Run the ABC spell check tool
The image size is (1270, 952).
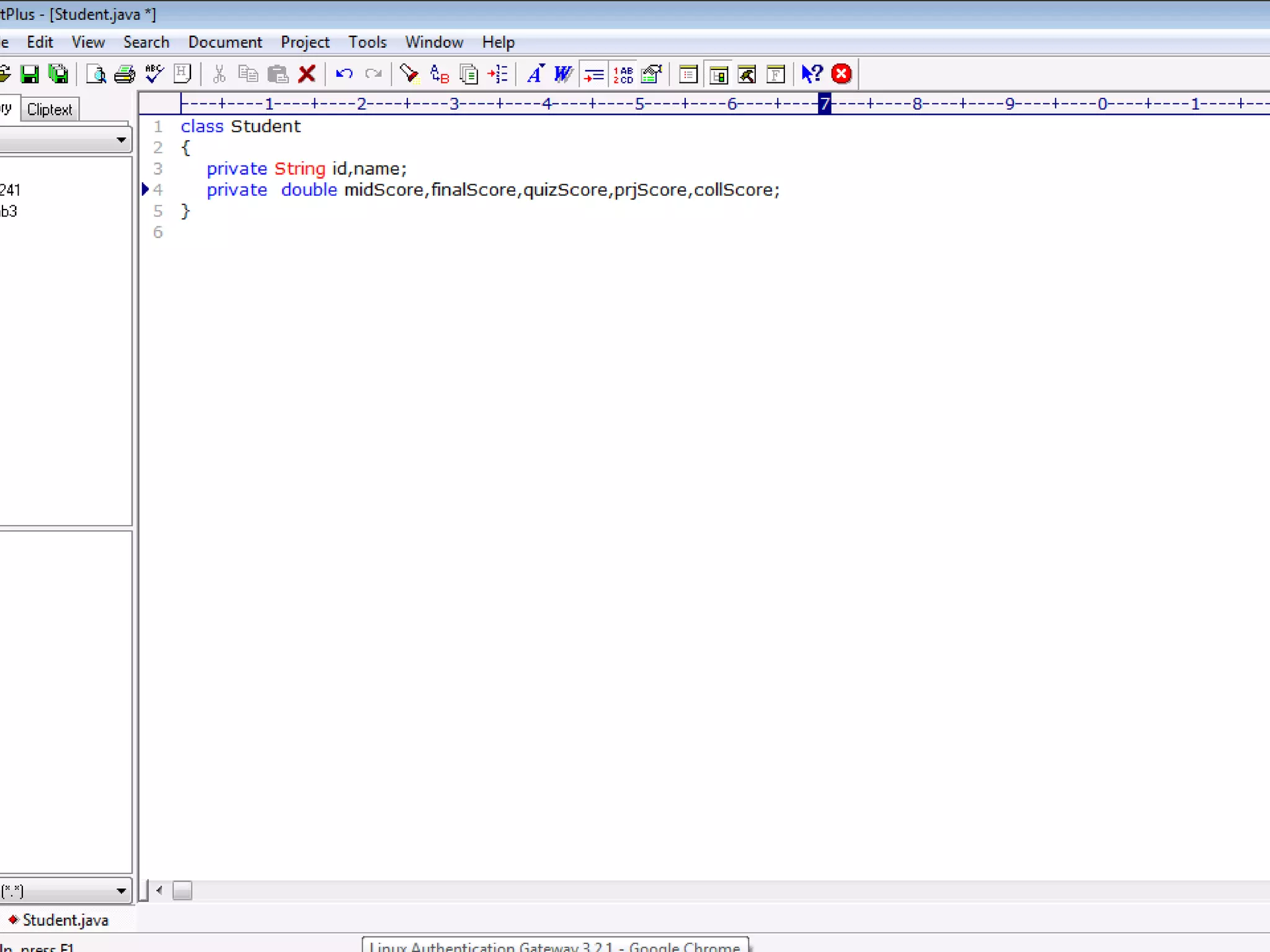(x=154, y=74)
